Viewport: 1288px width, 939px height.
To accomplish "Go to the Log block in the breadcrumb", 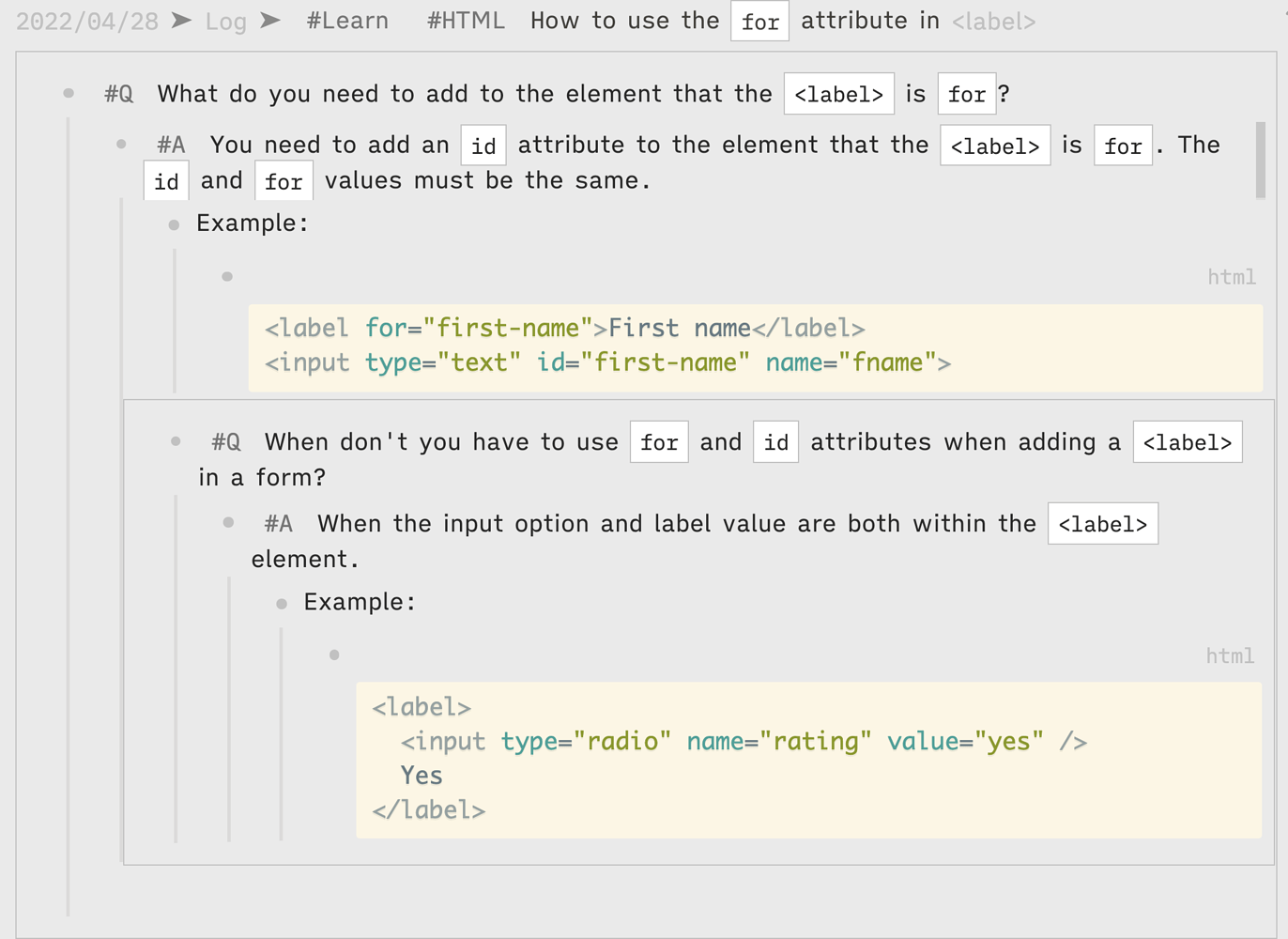I will [225, 22].
